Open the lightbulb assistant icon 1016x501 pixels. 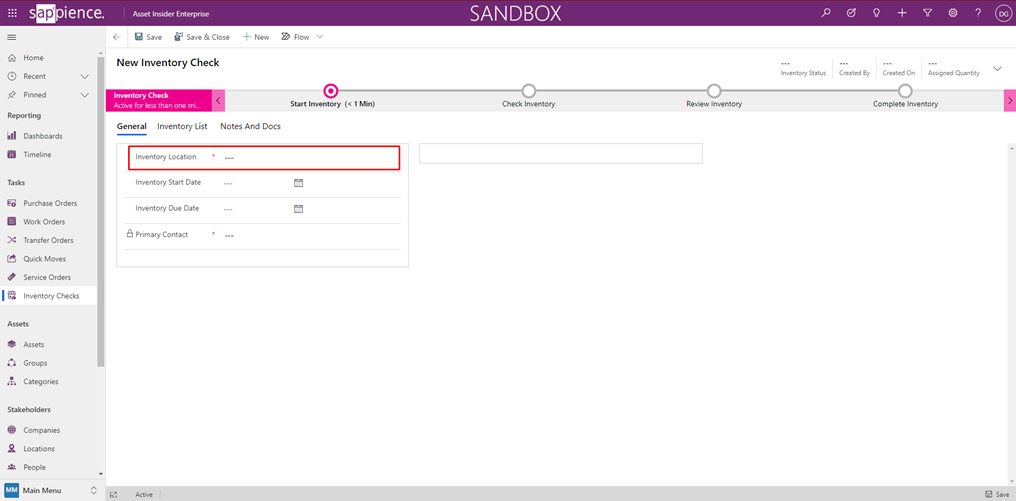click(876, 13)
